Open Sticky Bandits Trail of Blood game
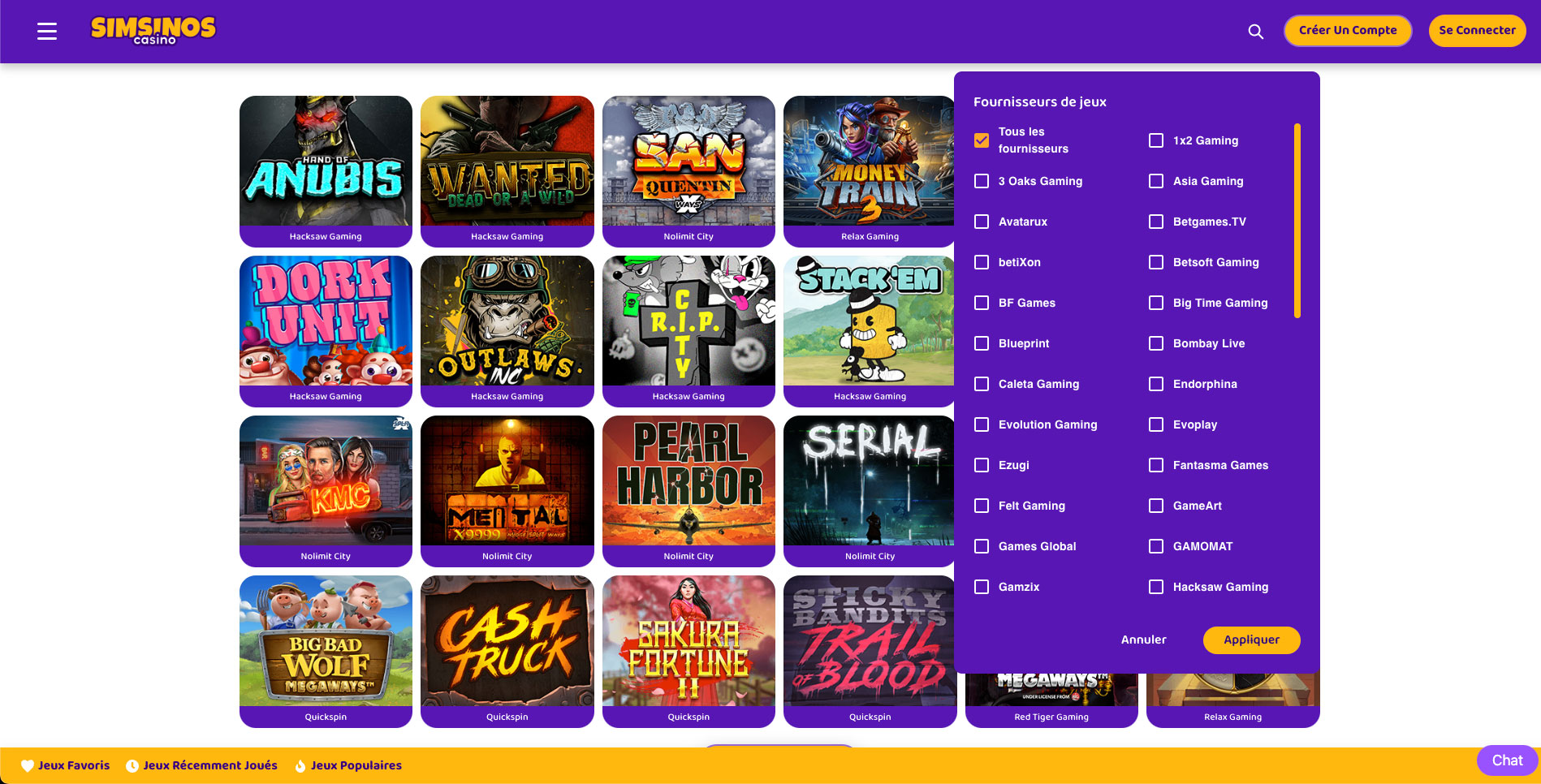This screenshot has height=784, width=1541. point(870,640)
